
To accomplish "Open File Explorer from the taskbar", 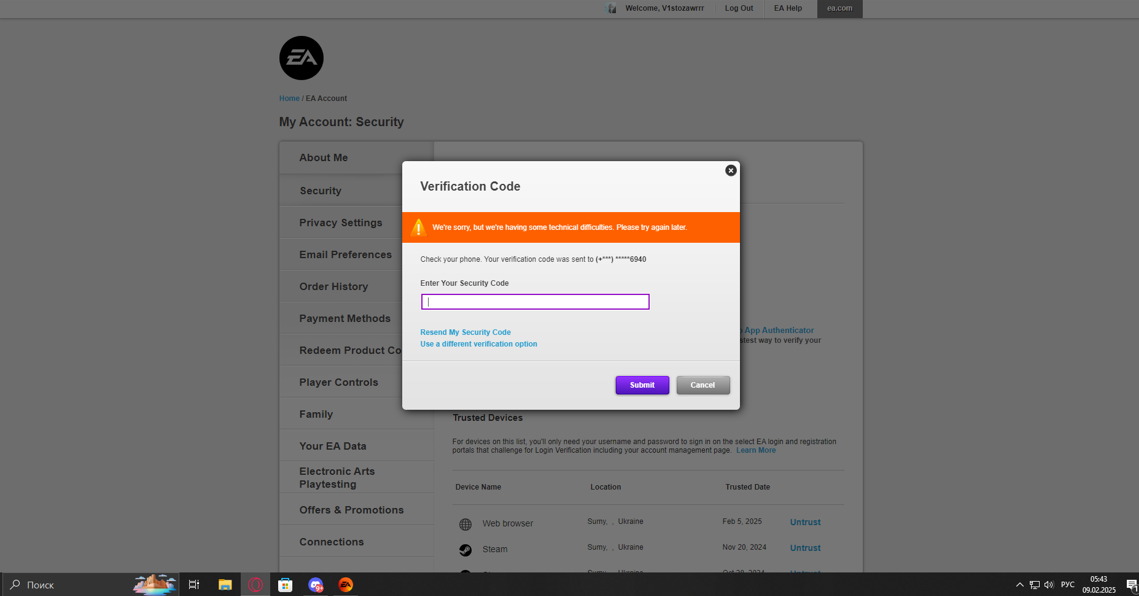I will pyautogui.click(x=225, y=585).
